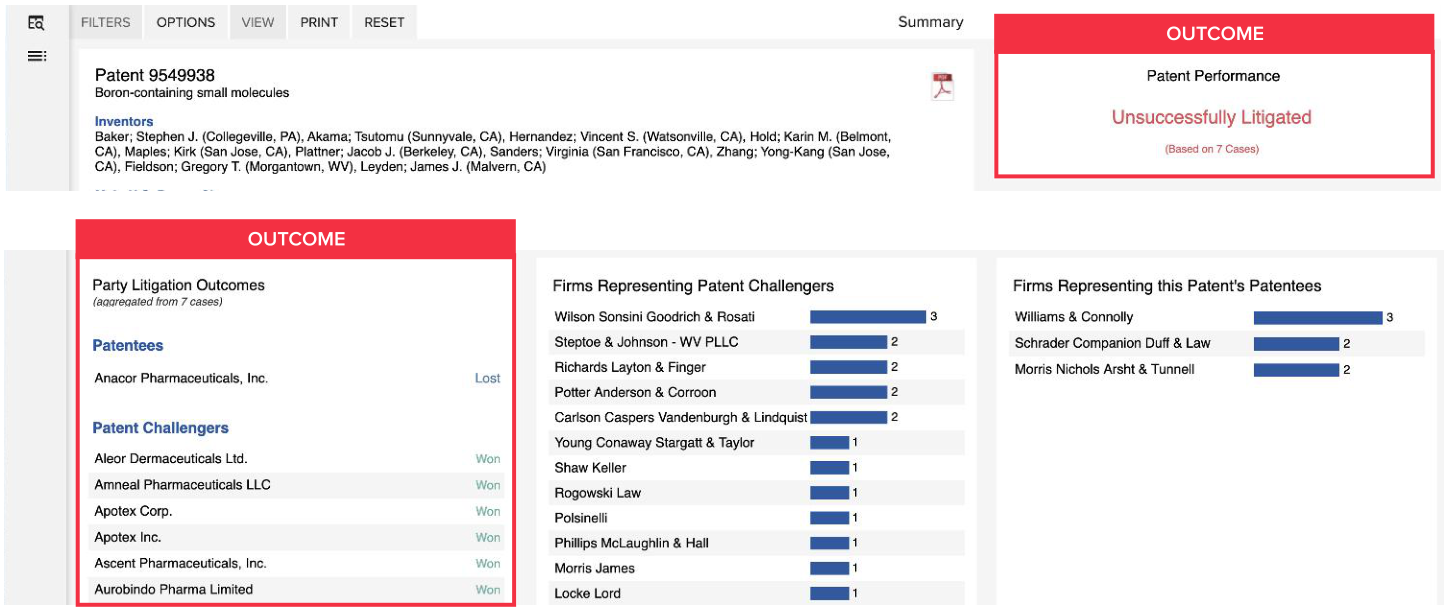
Task: Click Carlson Caspers Vandenburgh & Lindquist firm
Action: (x=681, y=417)
